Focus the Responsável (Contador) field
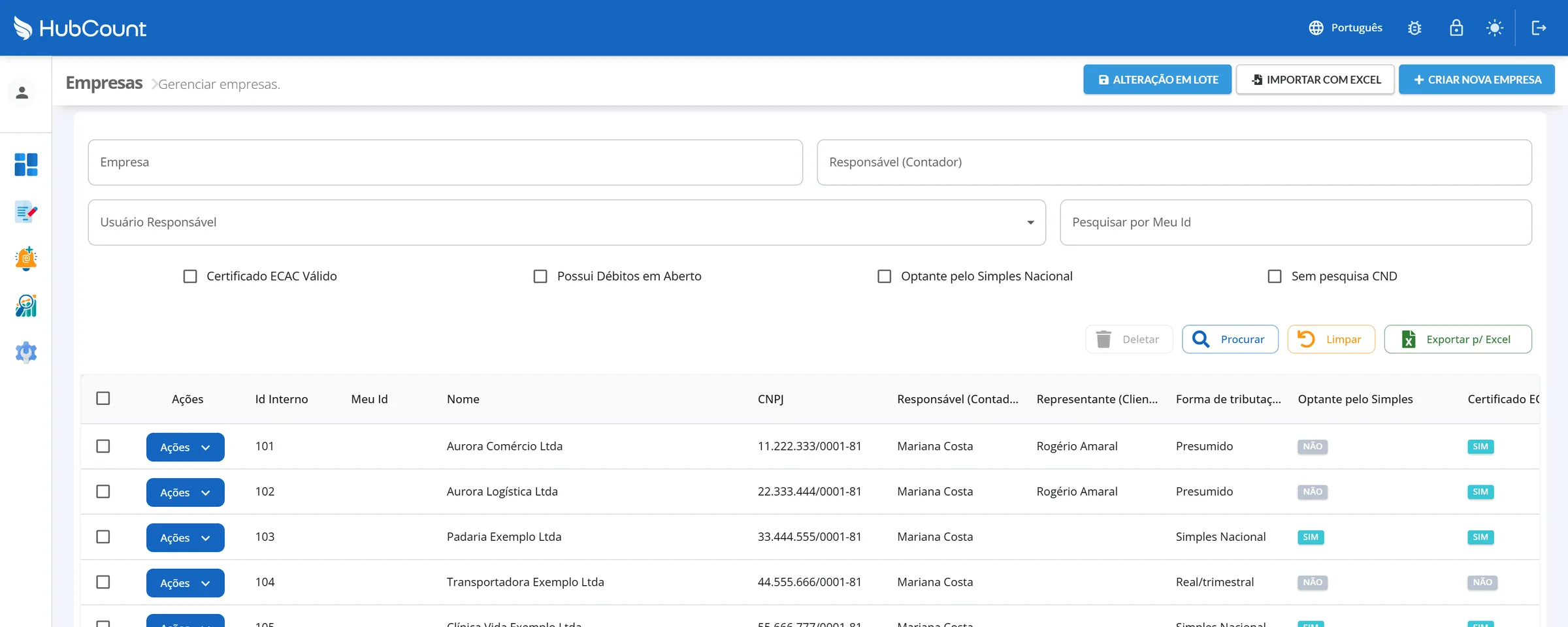Screen dimensions: 1568x627 click(x=1175, y=163)
